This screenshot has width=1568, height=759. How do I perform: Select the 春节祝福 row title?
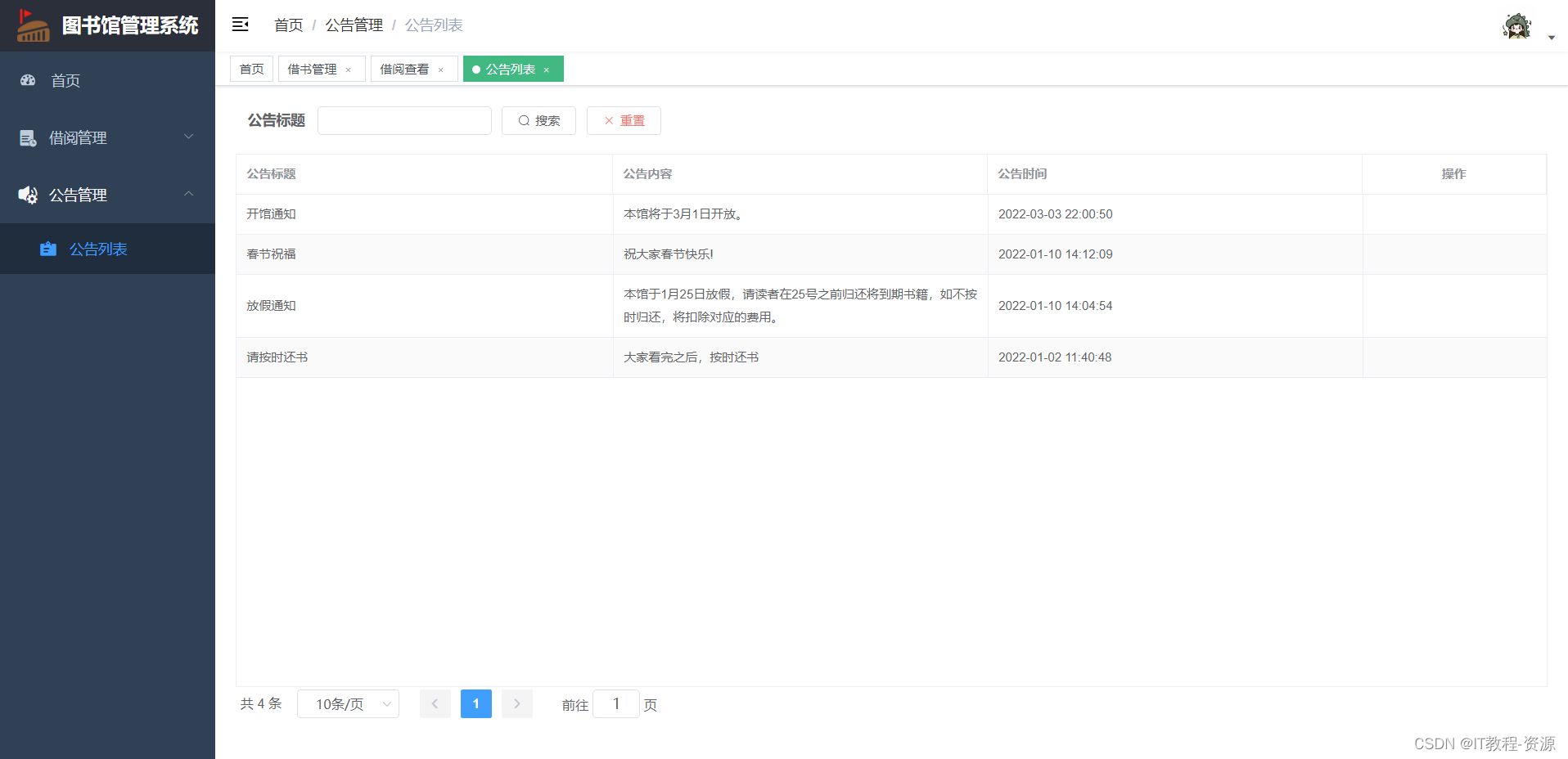[272, 254]
